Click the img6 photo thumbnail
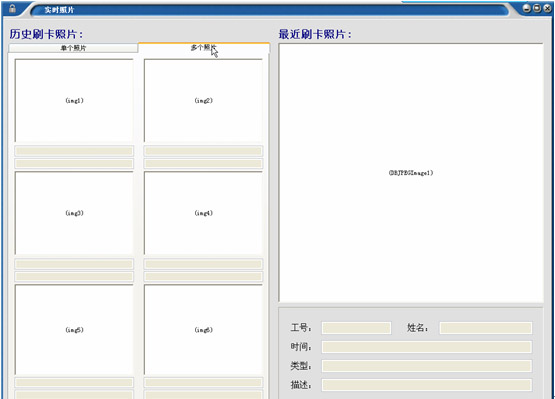Image resolution: width=555 pixels, height=399 pixels. (204, 330)
